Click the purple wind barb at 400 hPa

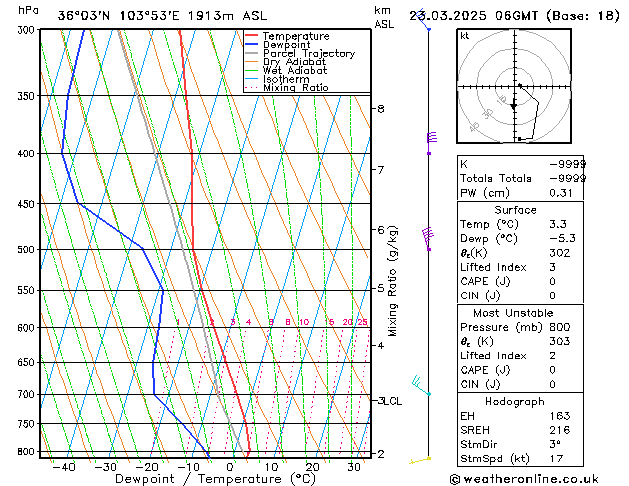coord(431,143)
